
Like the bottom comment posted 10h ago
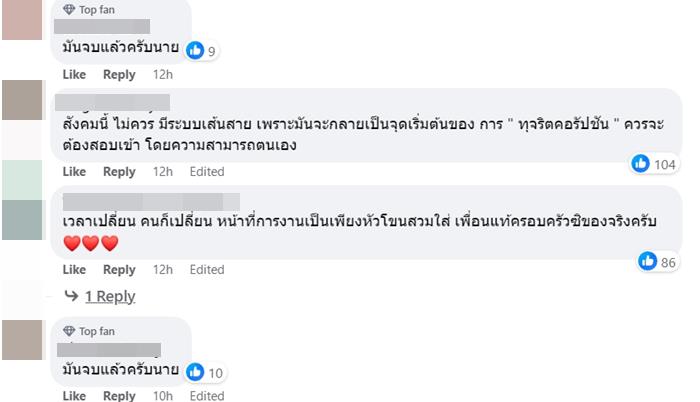(74, 396)
